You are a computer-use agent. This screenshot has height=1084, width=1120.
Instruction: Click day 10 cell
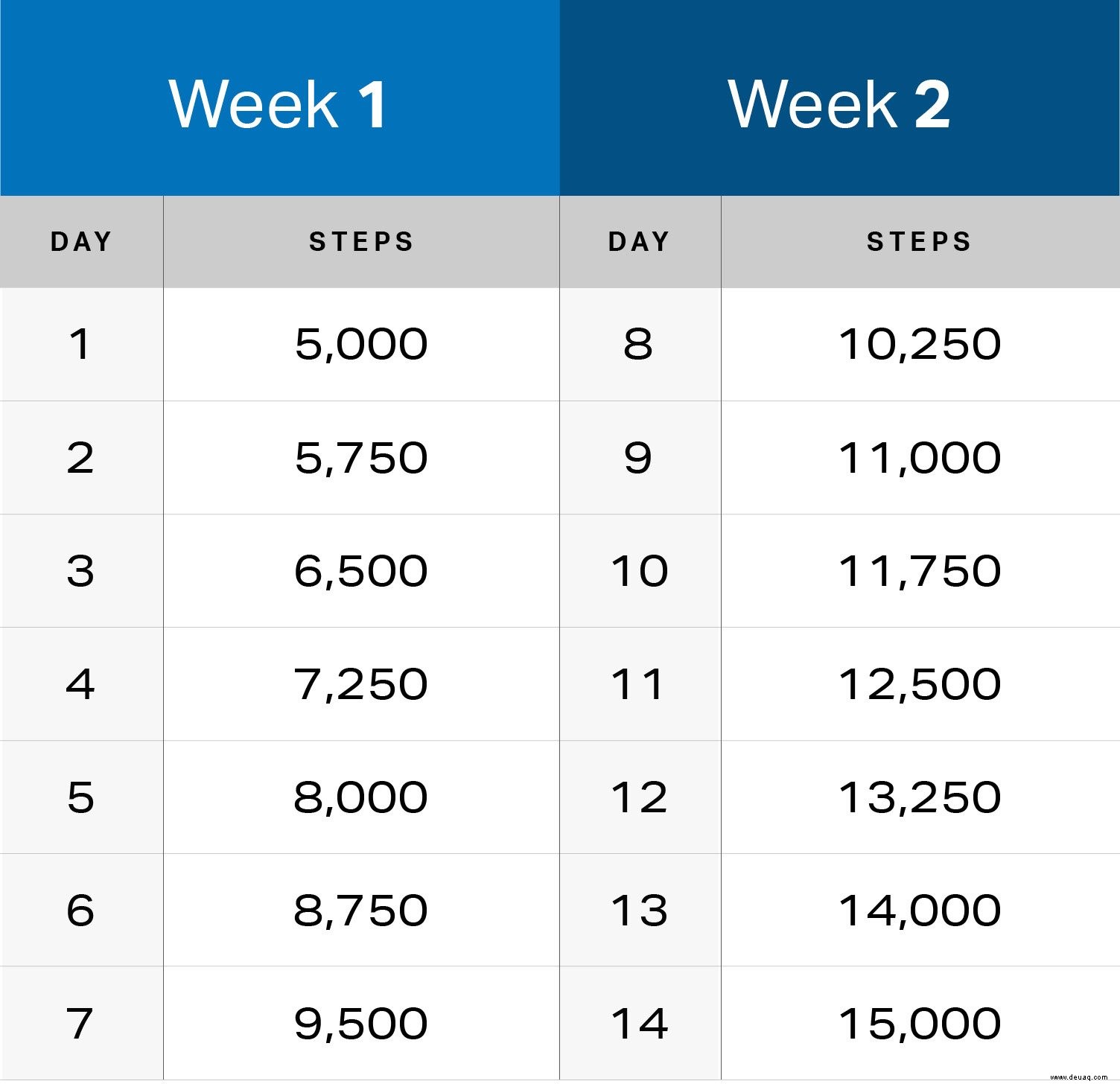coord(640,570)
